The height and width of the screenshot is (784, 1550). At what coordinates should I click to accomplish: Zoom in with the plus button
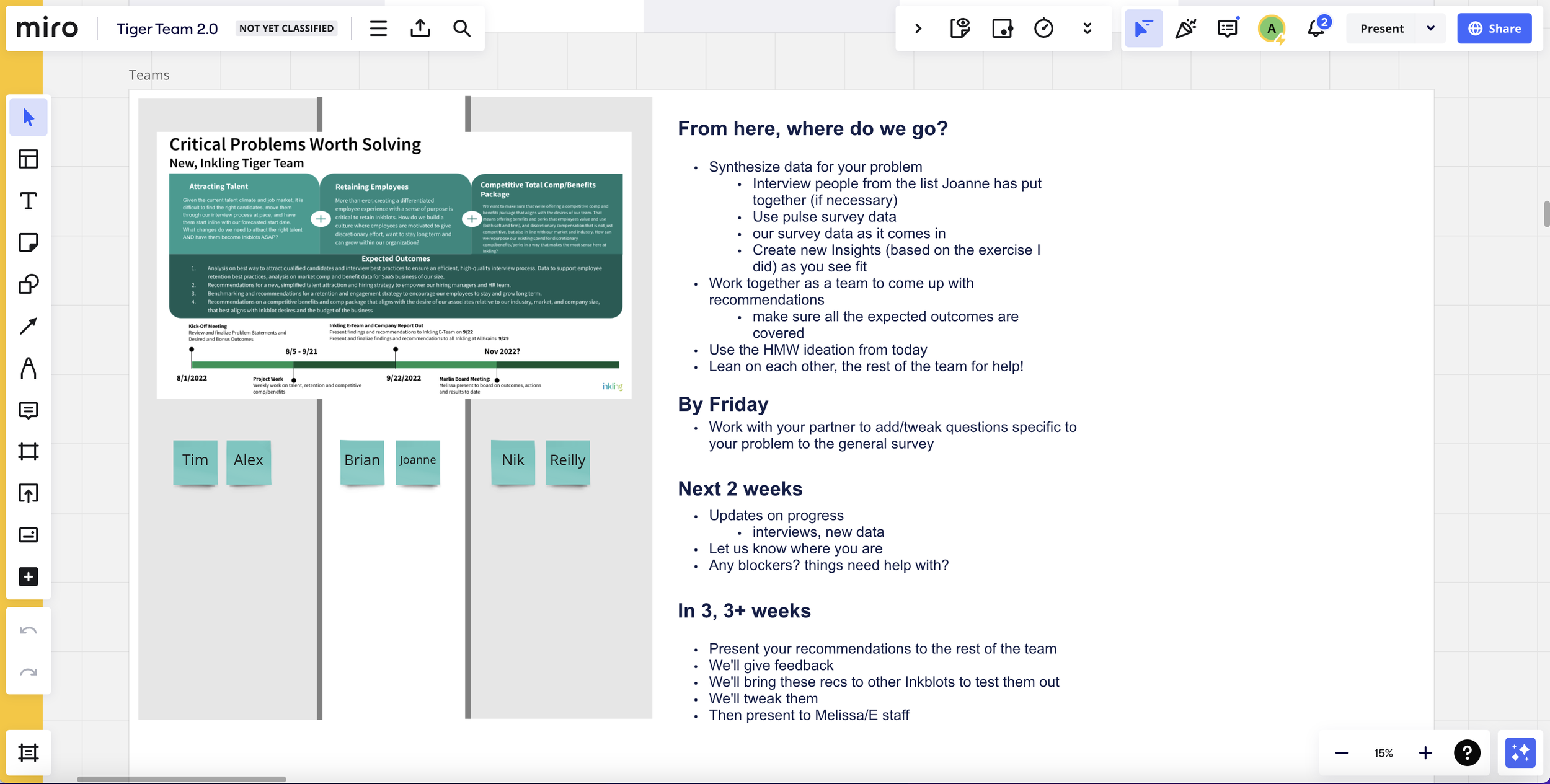point(1425,753)
